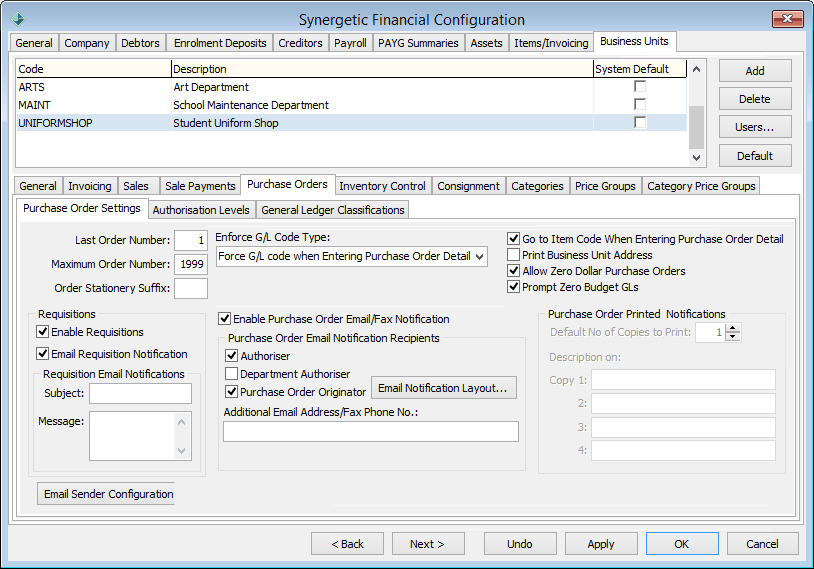Toggle Email Requisition Notification checkbox

click(43, 354)
